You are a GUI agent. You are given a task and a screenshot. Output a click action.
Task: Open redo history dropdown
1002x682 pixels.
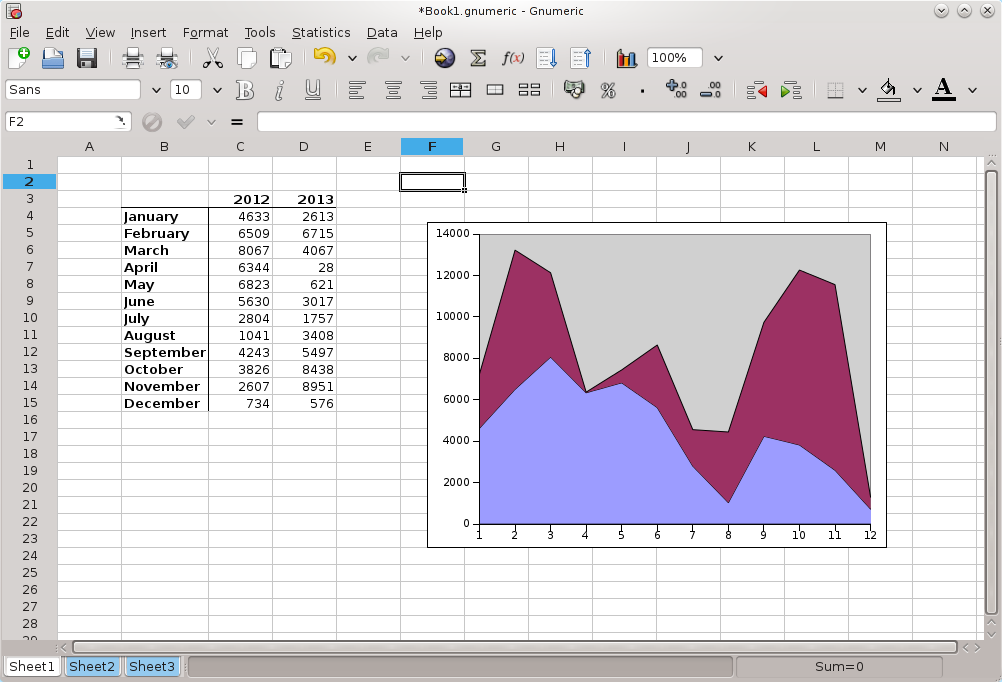point(405,58)
